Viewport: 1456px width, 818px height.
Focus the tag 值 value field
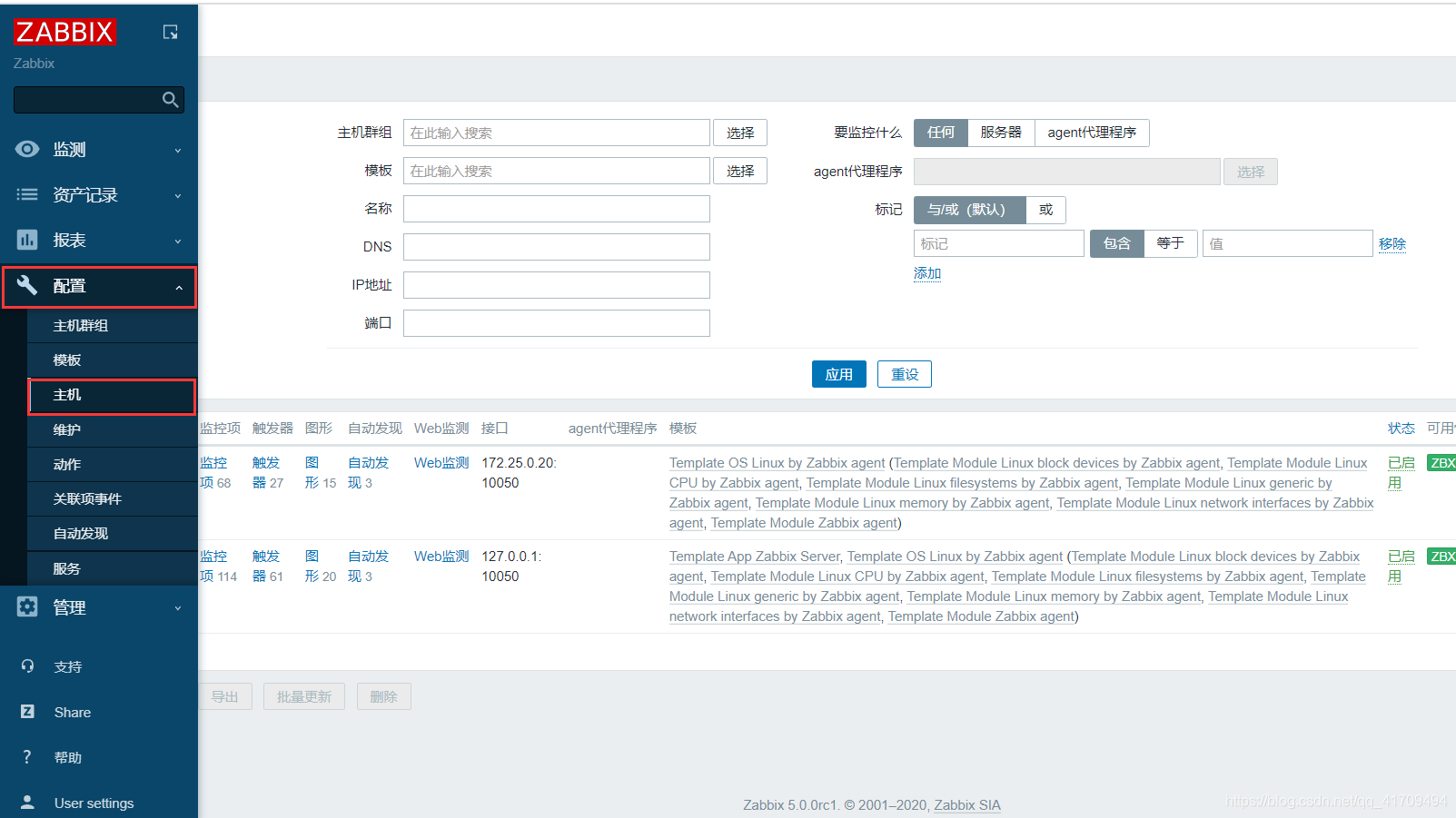pos(1287,243)
